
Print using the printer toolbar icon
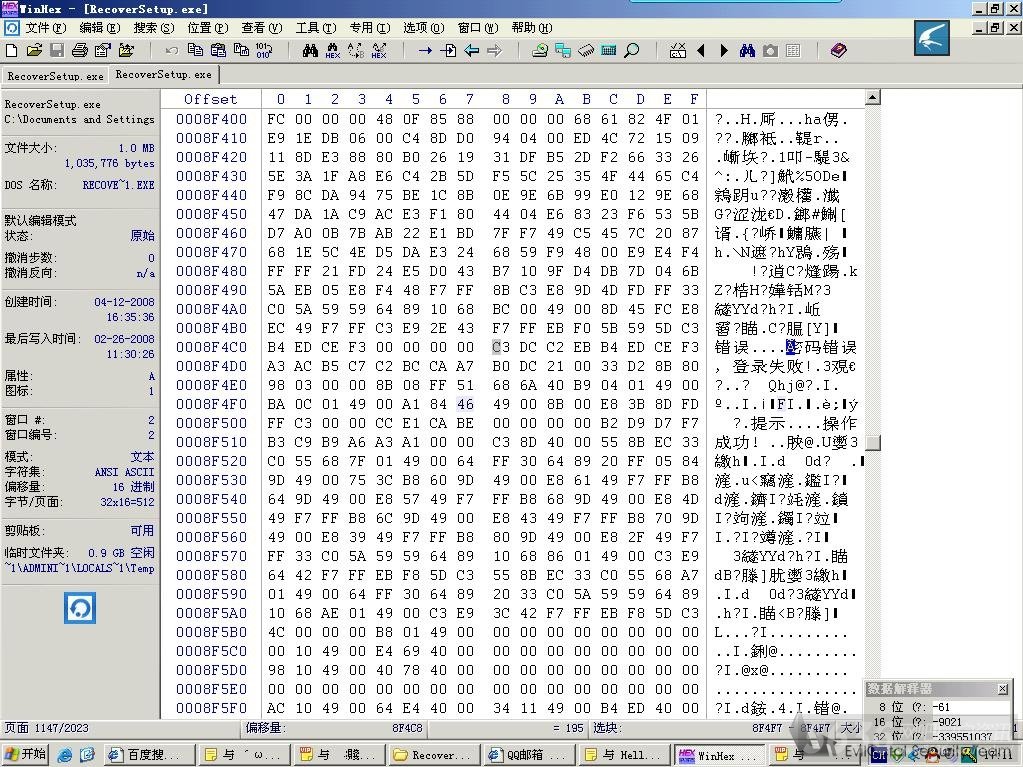(80, 50)
